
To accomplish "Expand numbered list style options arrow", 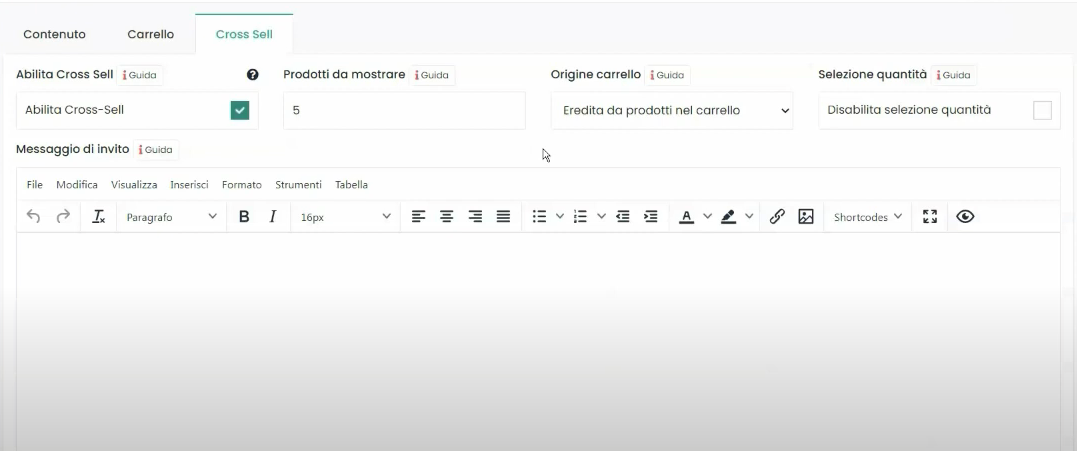I will [602, 216].
